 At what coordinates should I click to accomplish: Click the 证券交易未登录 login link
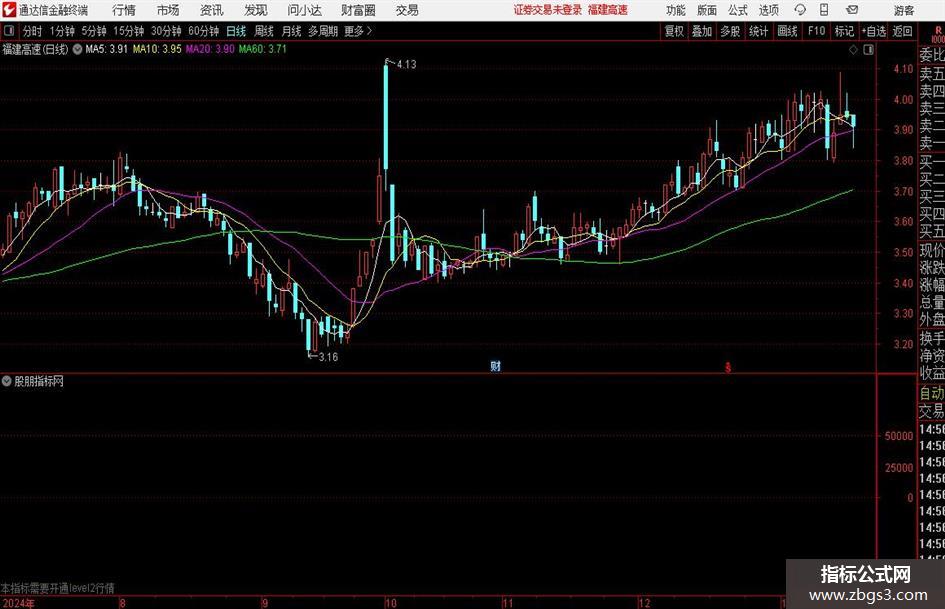(548, 10)
